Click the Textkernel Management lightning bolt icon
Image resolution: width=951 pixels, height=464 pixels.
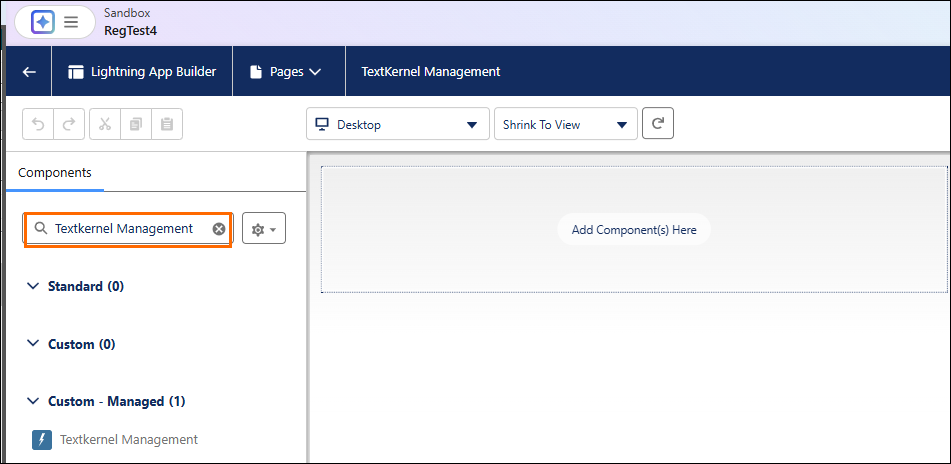pyautogui.click(x=42, y=440)
